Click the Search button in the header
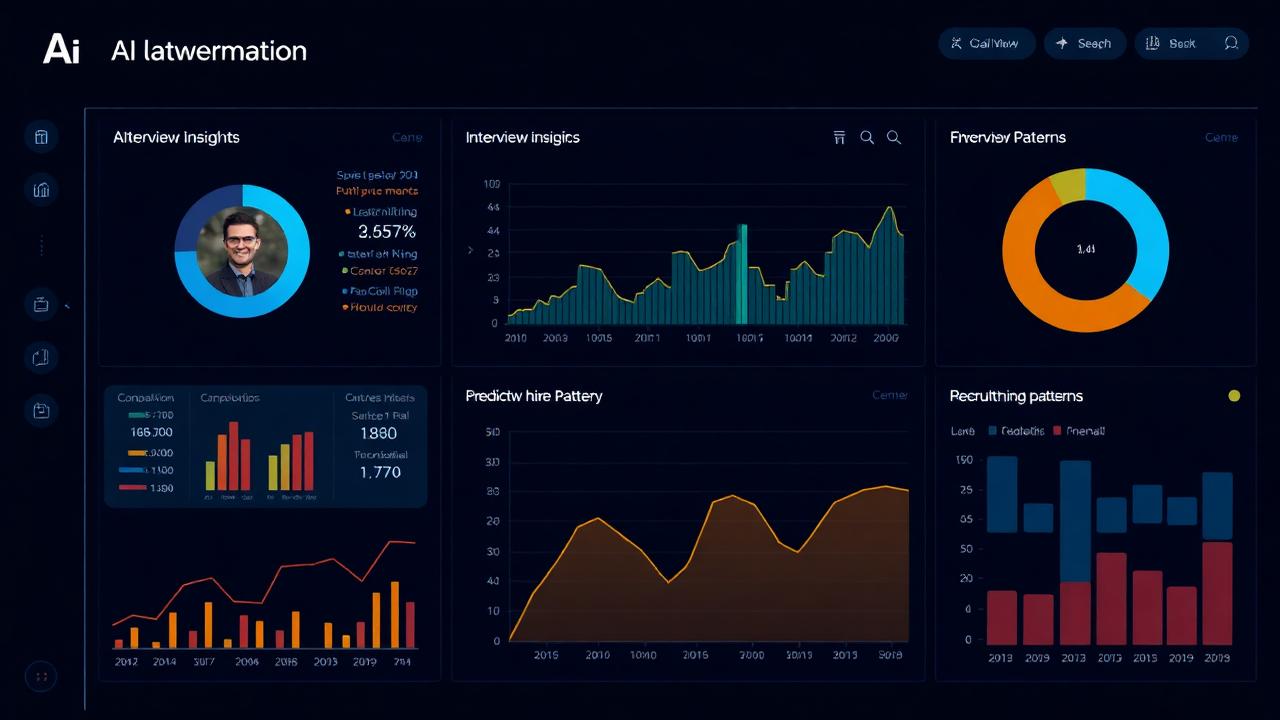Screen dimensions: 1280x720 pos(1085,43)
